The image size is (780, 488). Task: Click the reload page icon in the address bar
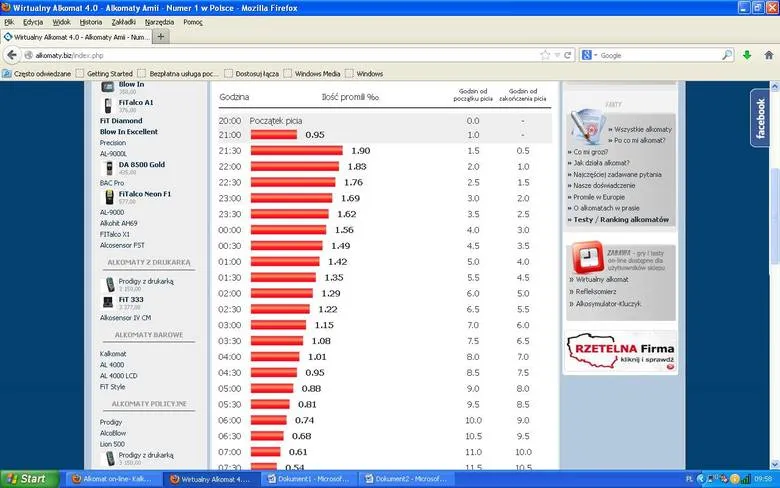[x=568, y=55]
